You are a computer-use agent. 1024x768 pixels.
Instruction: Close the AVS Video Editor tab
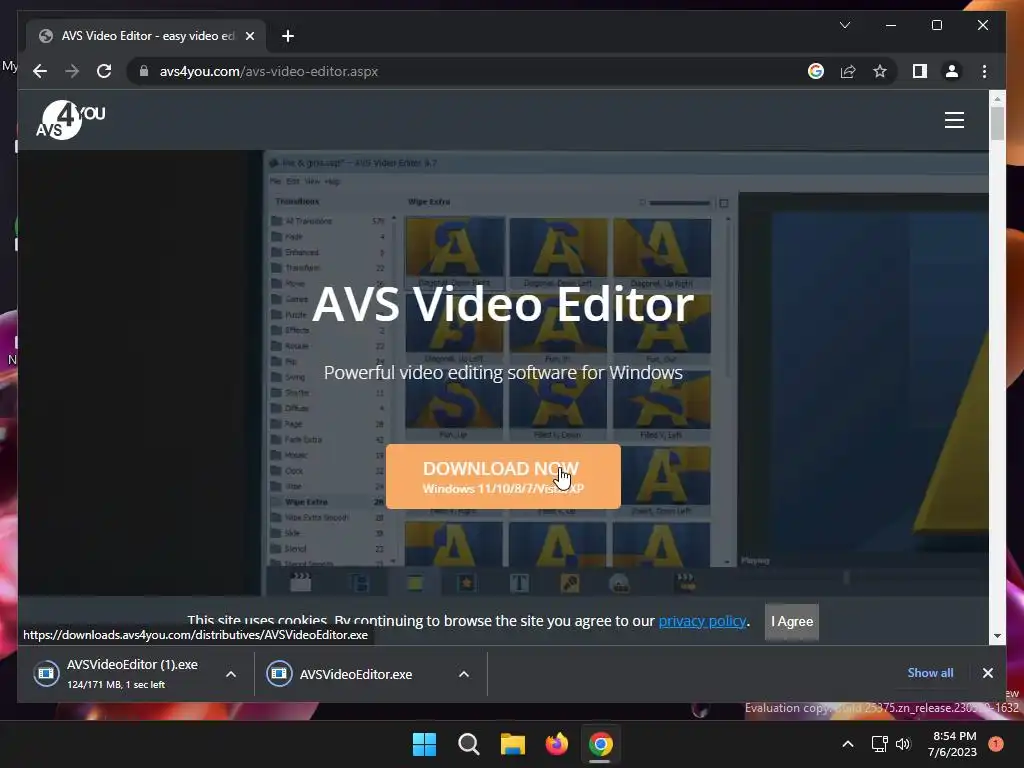[249, 36]
